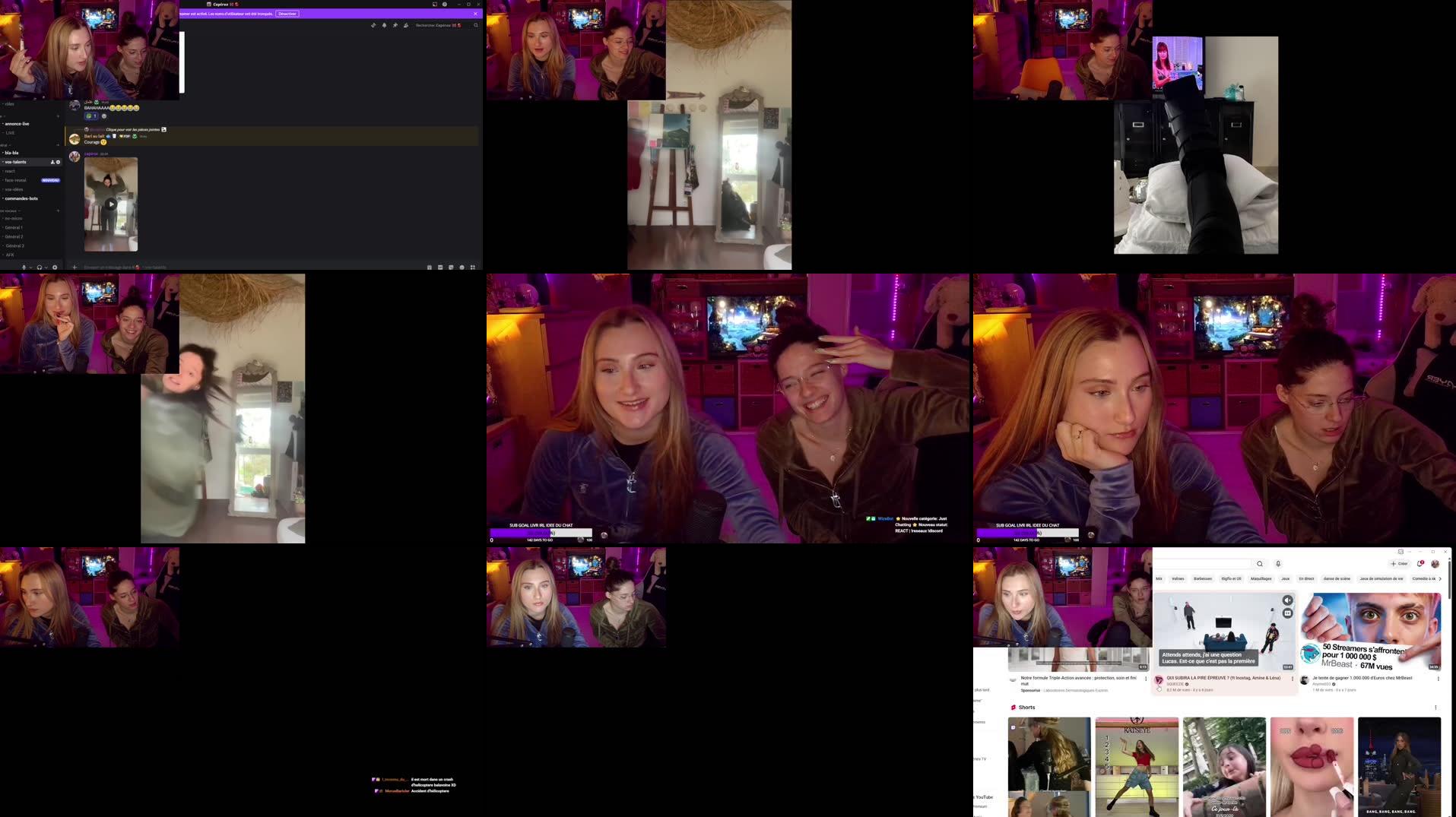1456x817 pixels.
Task: Expand the microphone device chevron dropdown
Action: 30,267
